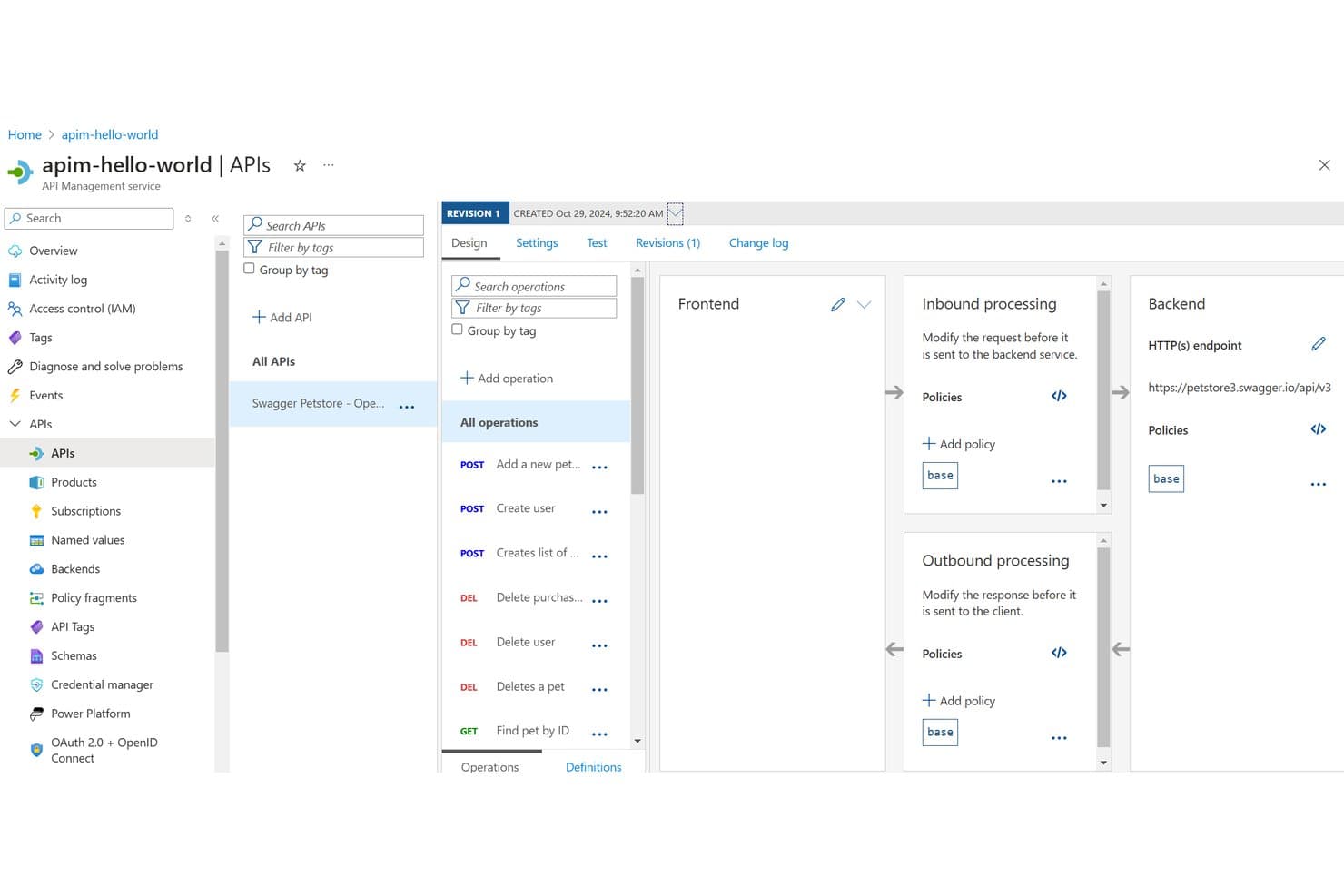Open Overview in the sidebar
1344x896 pixels.
[x=53, y=251]
